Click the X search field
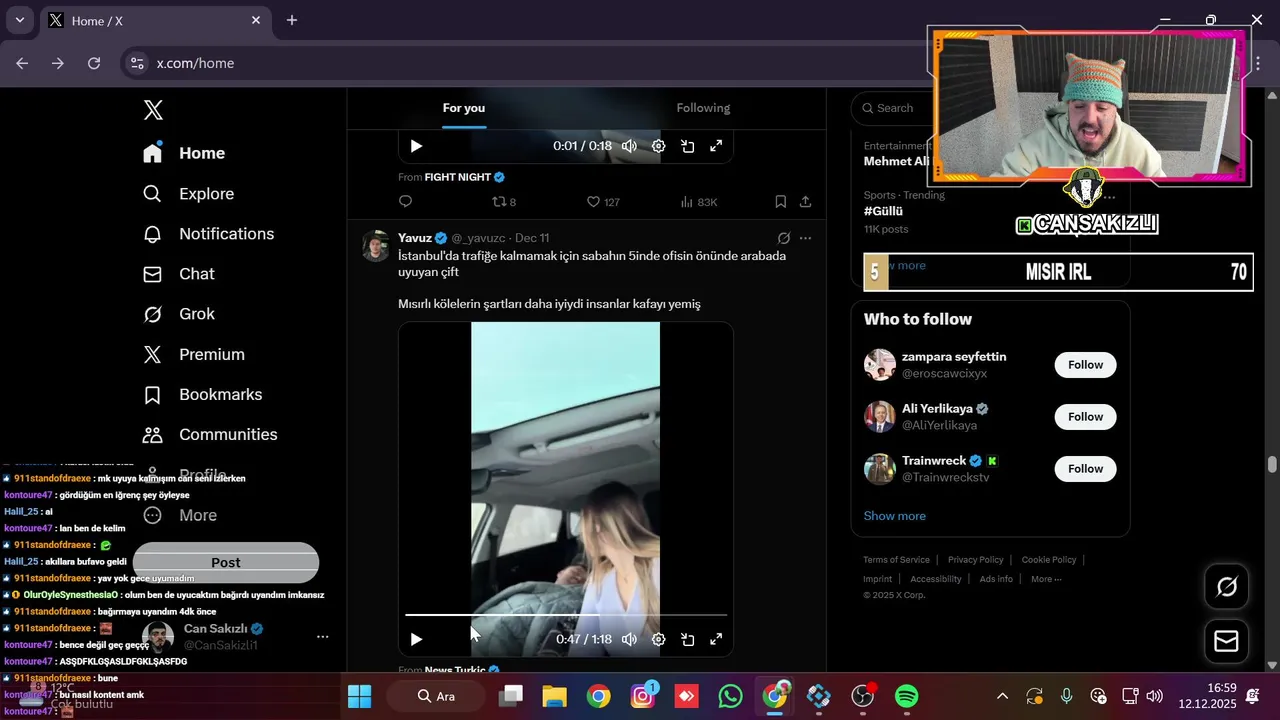 [893, 108]
